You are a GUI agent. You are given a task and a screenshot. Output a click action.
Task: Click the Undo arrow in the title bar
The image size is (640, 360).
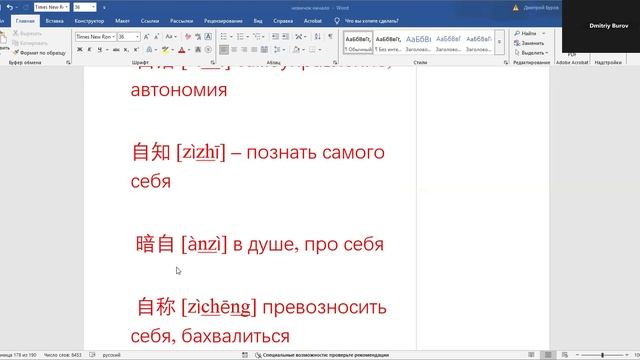10,7
